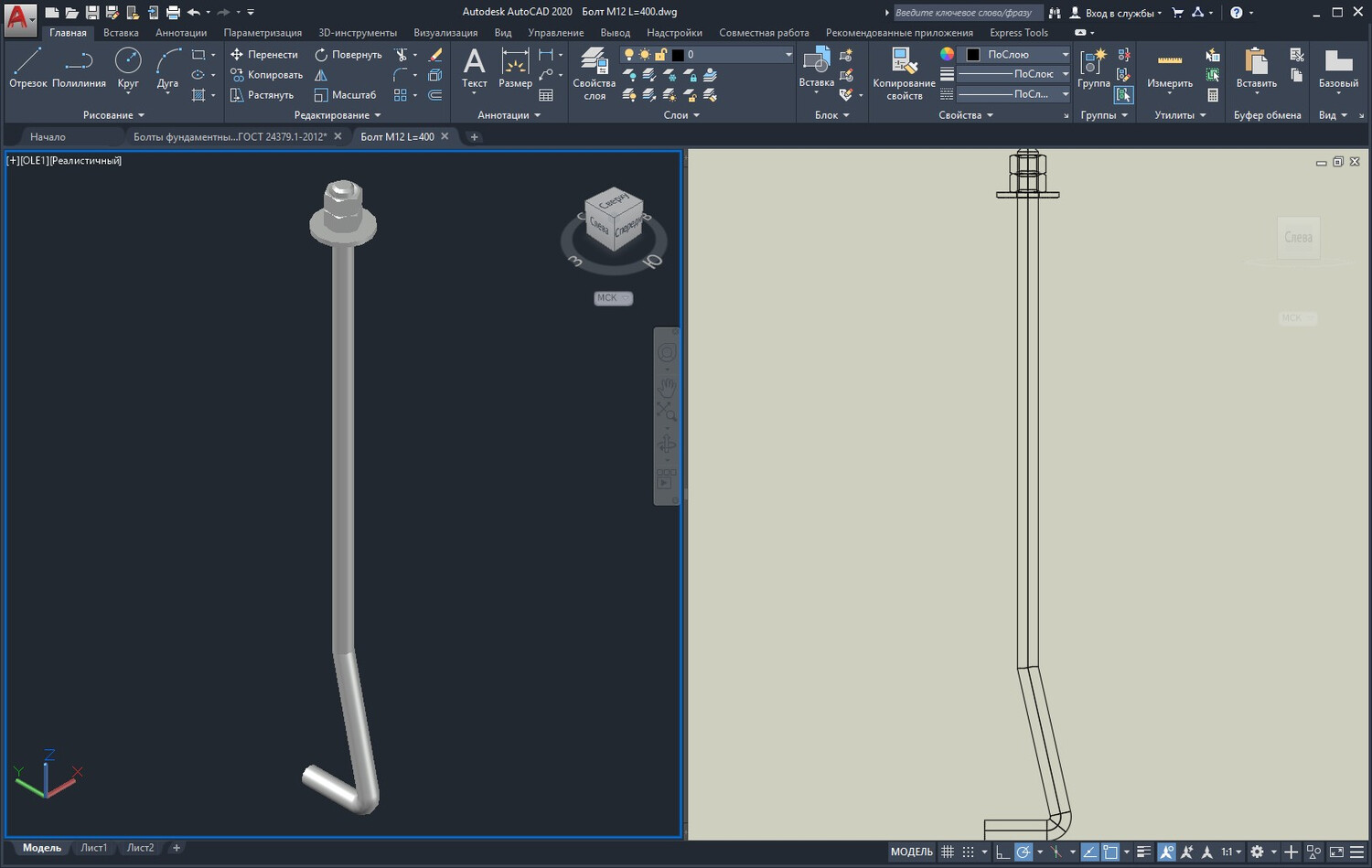1372x868 pixels.
Task: Select the Полилиния polyline tool
Action: (79, 69)
